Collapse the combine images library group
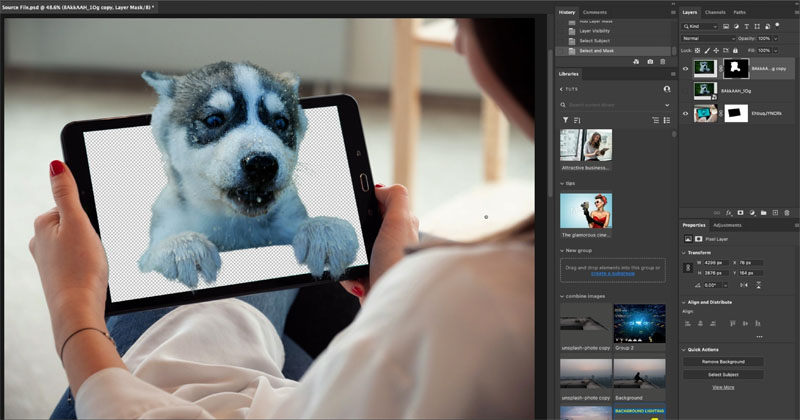The image size is (800, 420). click(x=562, y=296)
